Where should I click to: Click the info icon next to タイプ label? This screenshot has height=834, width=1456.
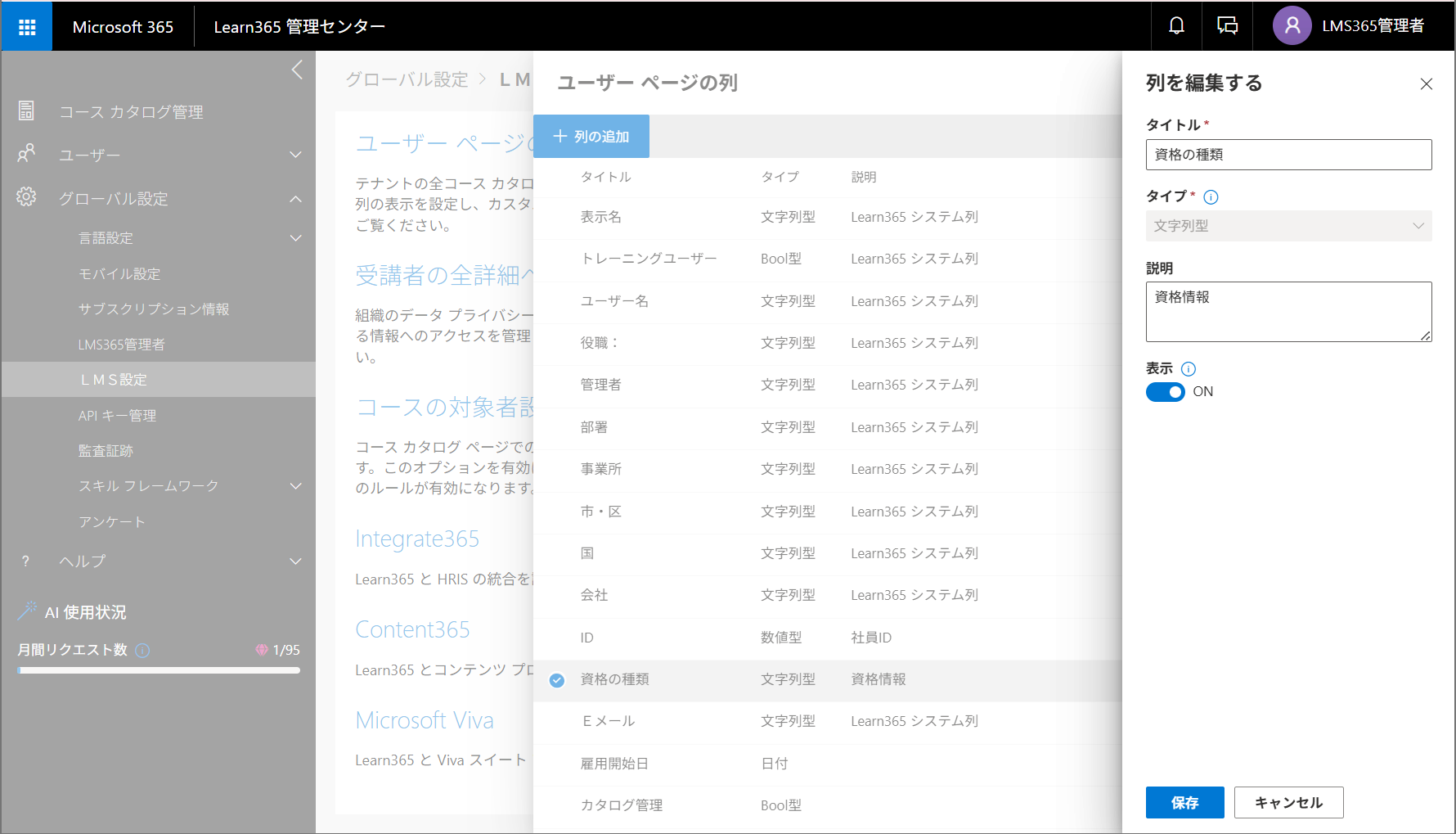[x=1211, y=196]
